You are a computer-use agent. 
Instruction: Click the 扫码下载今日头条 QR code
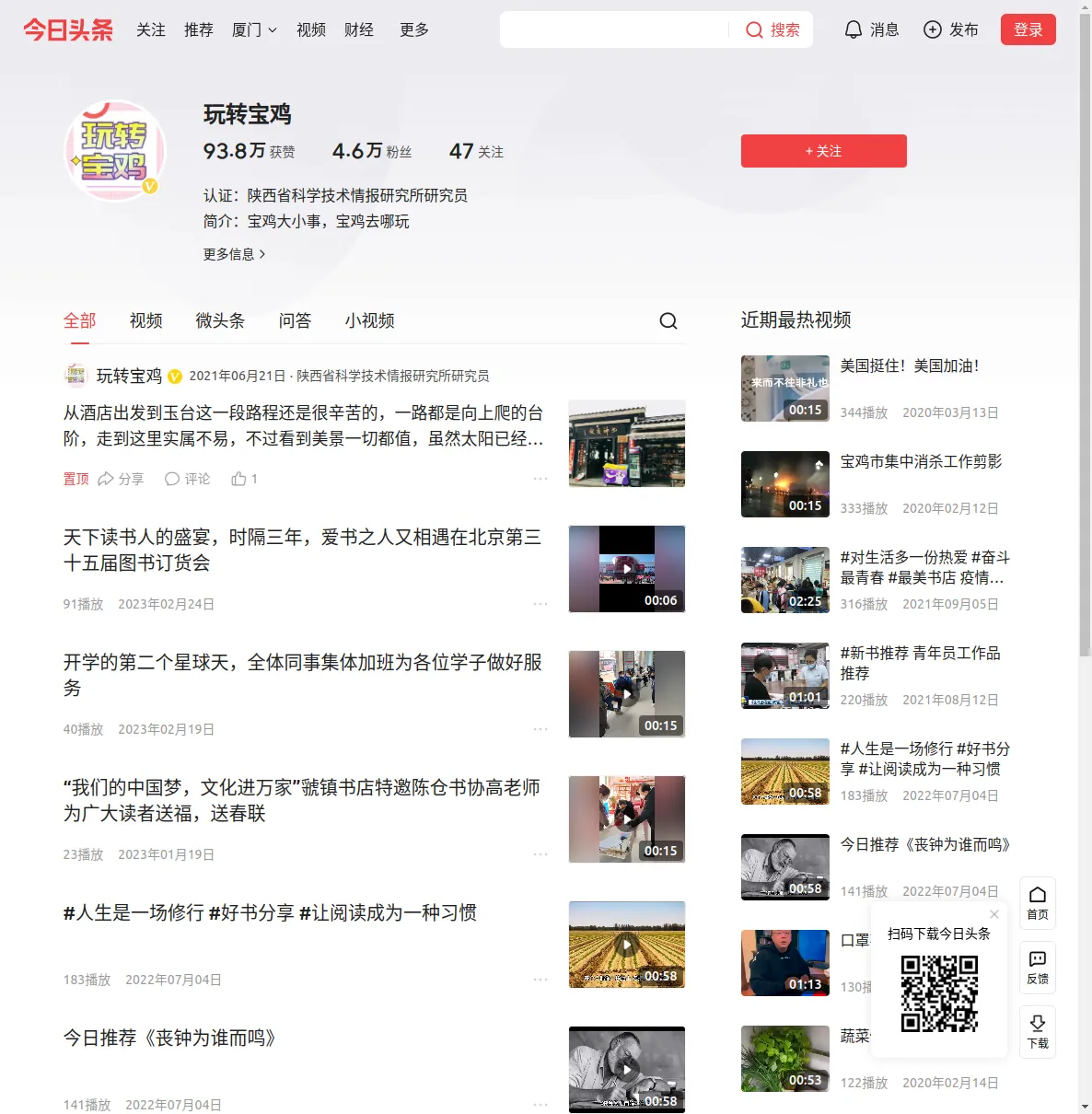[x=939, y=993]
